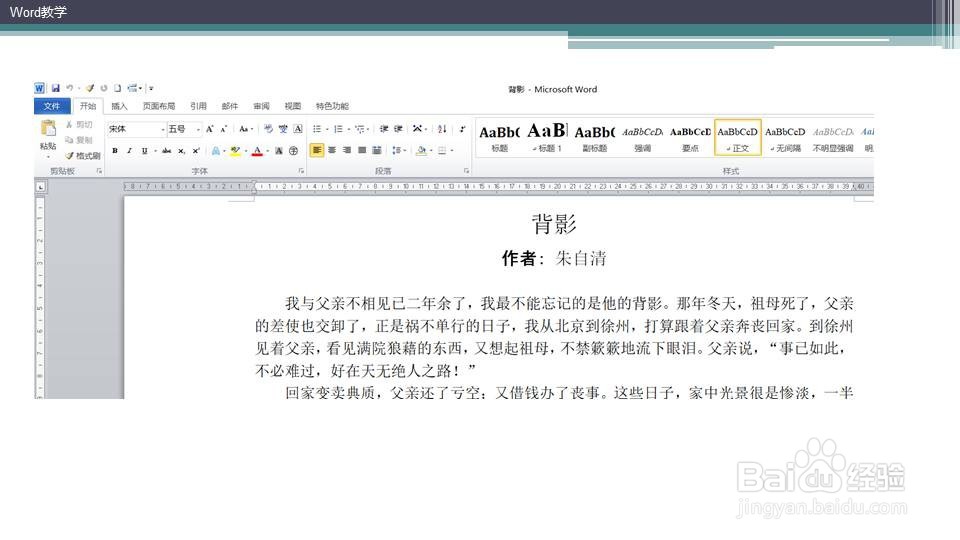Click the character border (boxed A) icon
960x540 pixels.
click(298, 129)
